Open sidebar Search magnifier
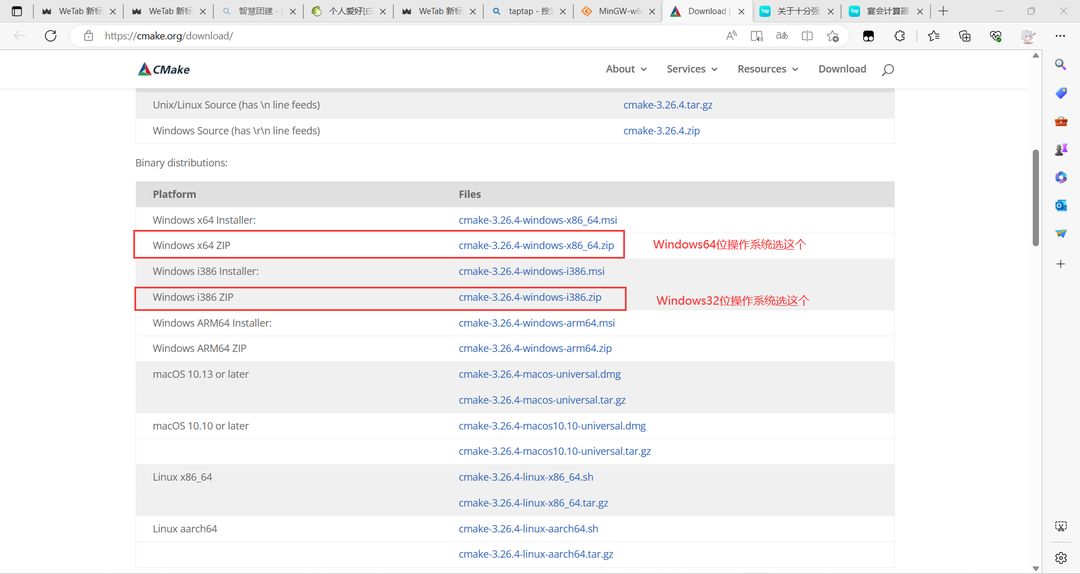This screenshot has height=574, width=1080. coord(1061,64)
